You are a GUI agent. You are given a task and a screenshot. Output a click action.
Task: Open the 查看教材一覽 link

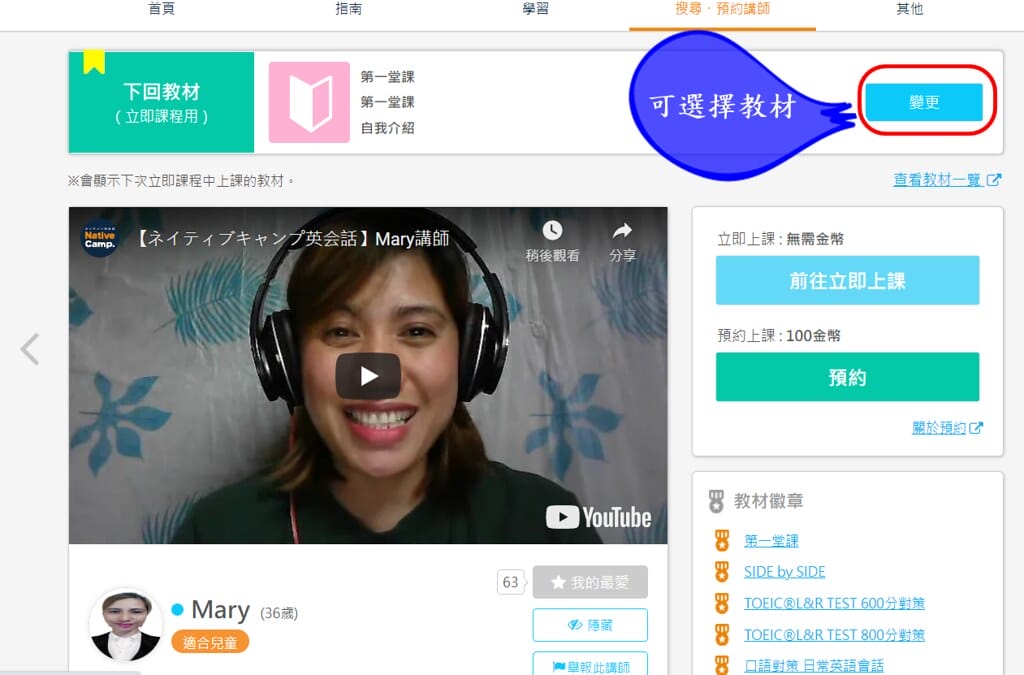[x=937, y=180]
